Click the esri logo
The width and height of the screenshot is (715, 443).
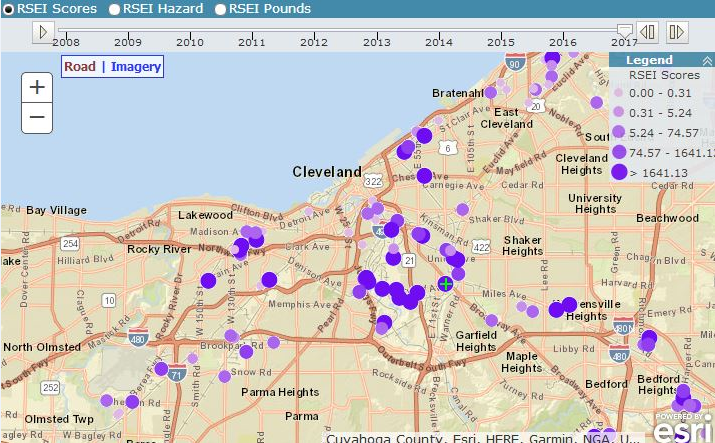click(x=683, y=428)
